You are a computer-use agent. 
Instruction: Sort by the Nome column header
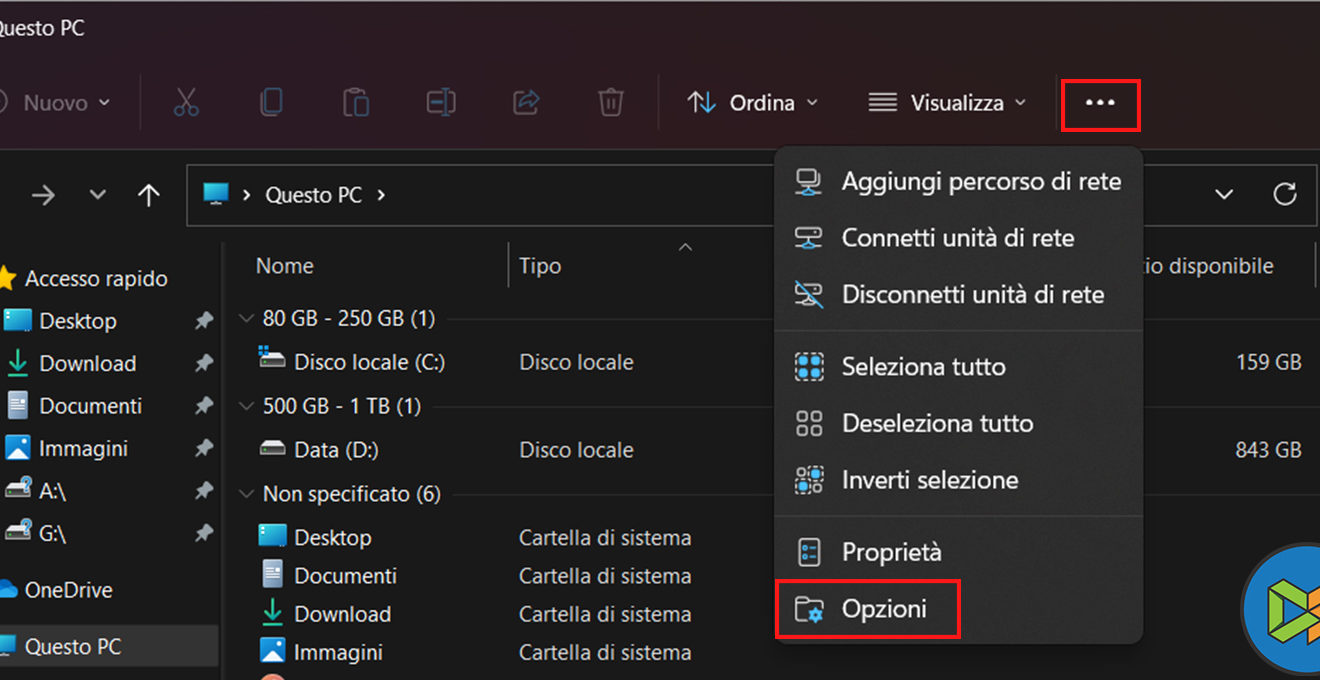pyautogui.click(x=285, y=266)
